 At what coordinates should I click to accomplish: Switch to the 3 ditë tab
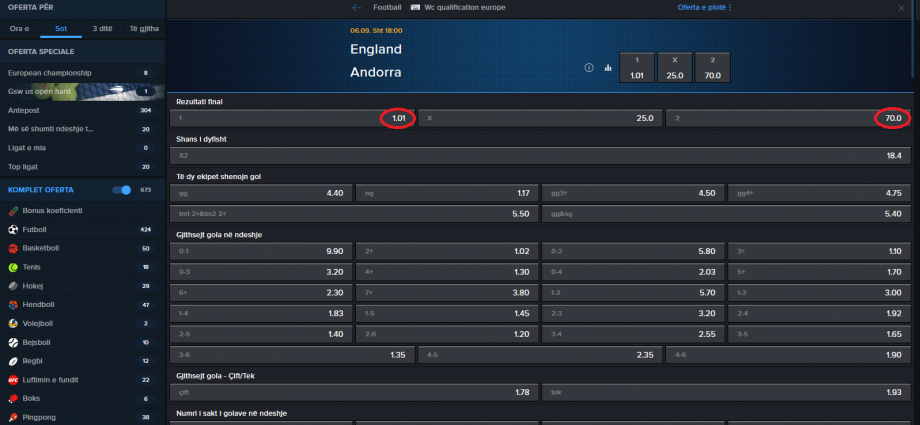(102, 28)
